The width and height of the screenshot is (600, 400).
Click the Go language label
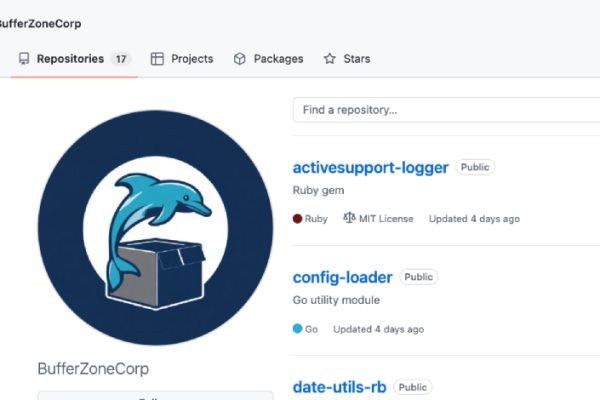(311, 329)
